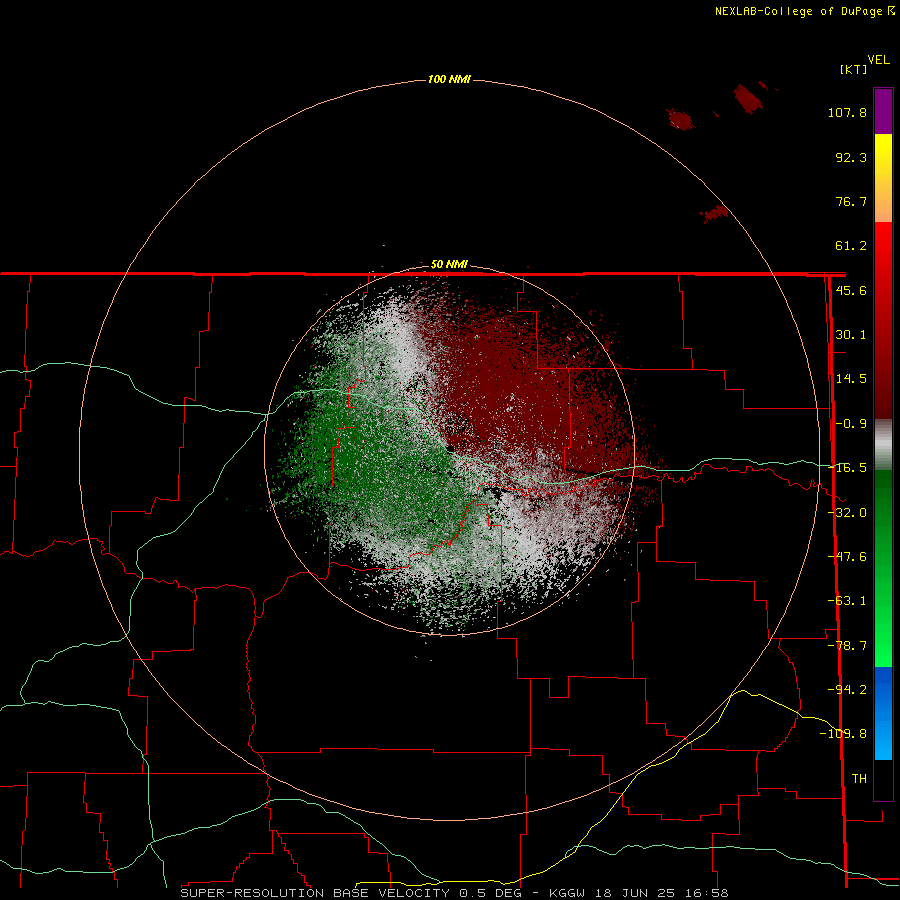Click the -78.7 value on velocity scale
This screenshot has width=900, height=900.
point(847,646)
